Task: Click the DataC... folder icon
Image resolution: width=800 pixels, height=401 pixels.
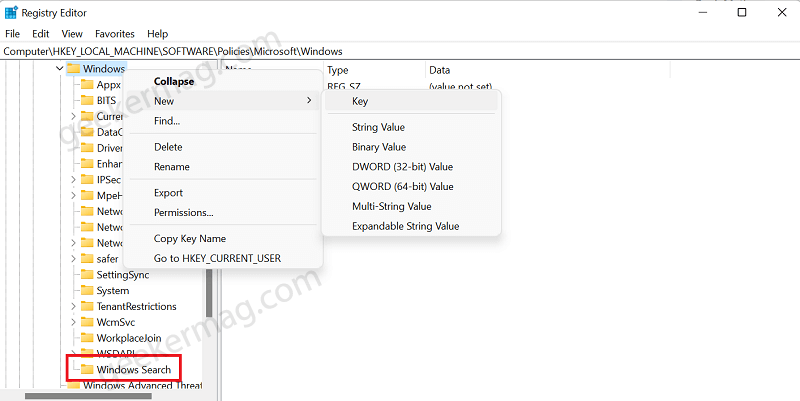Action: [x=87, y=132]
